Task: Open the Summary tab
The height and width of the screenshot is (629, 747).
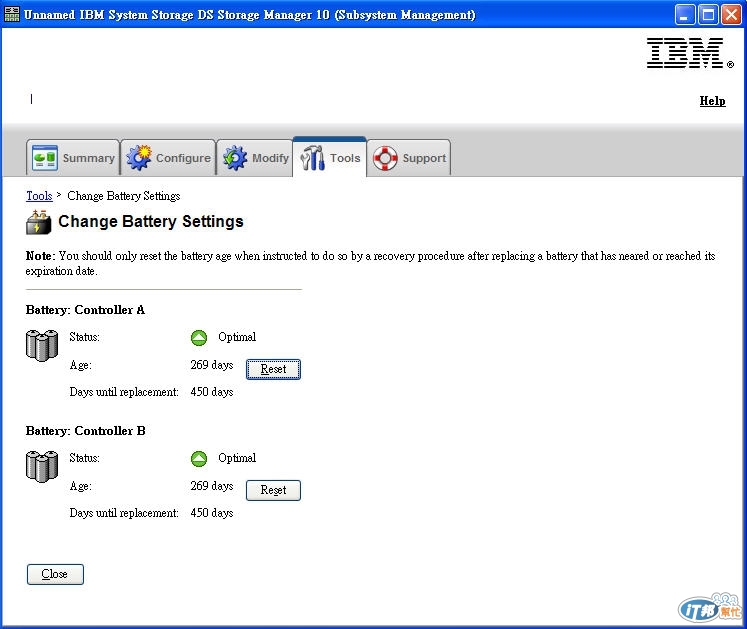Action: click(73, 158)
